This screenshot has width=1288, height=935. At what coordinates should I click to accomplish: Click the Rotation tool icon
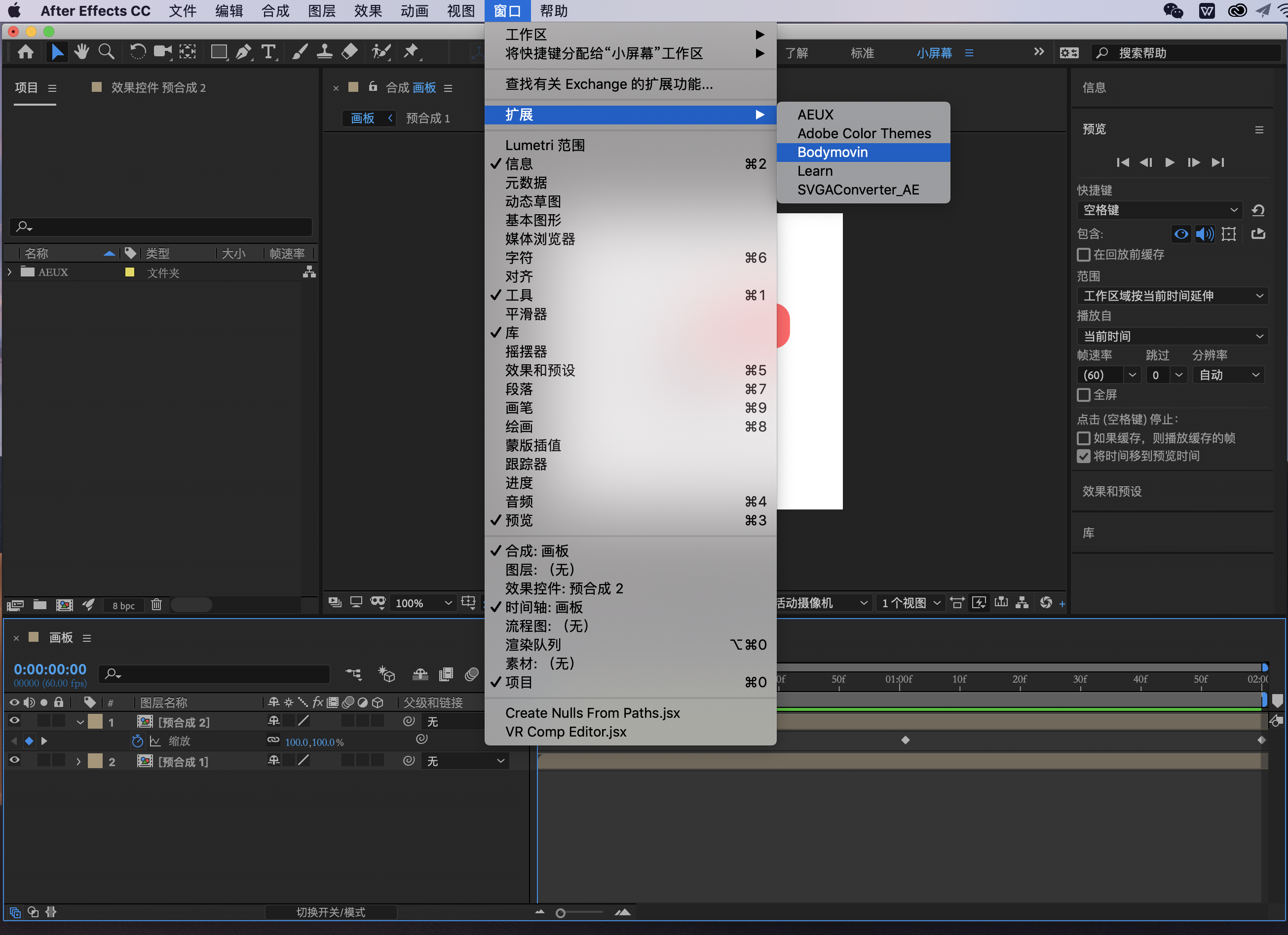pos(137,52)
